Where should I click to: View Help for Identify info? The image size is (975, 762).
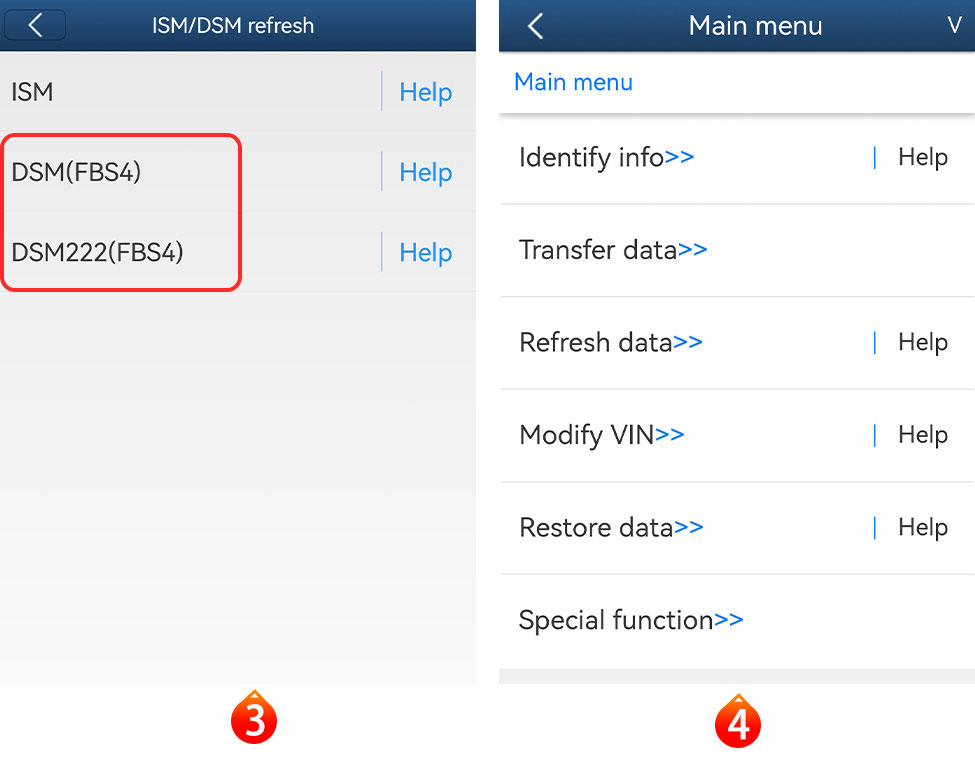922,157
